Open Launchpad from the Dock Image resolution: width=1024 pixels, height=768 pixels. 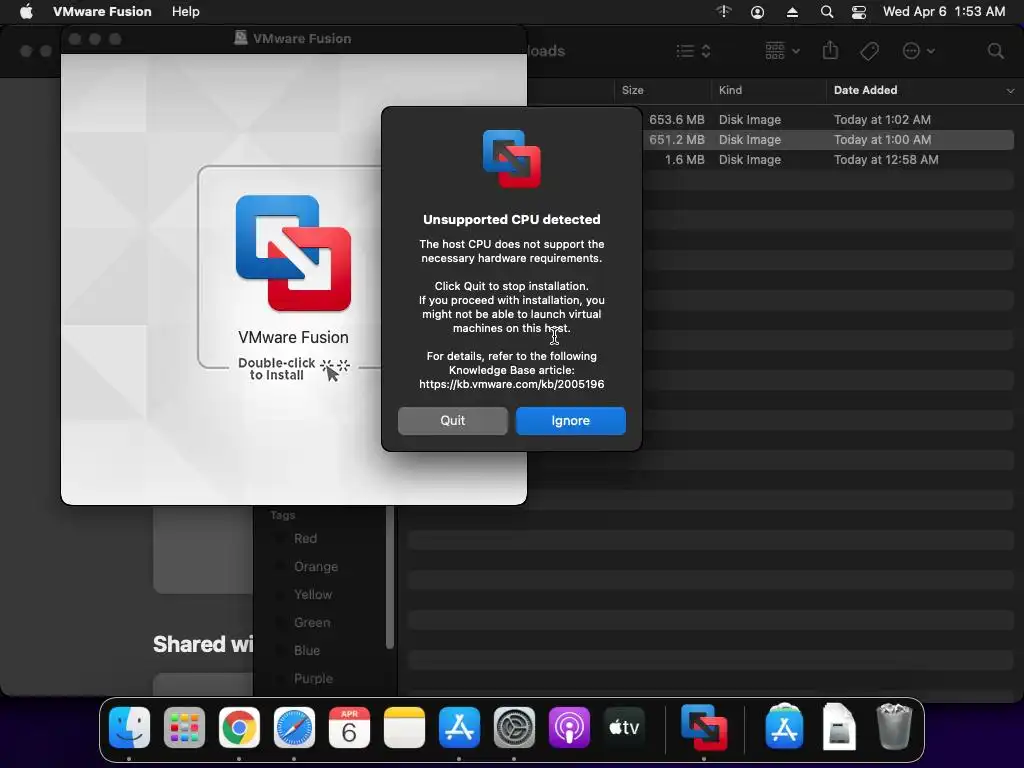click(184, 727)
